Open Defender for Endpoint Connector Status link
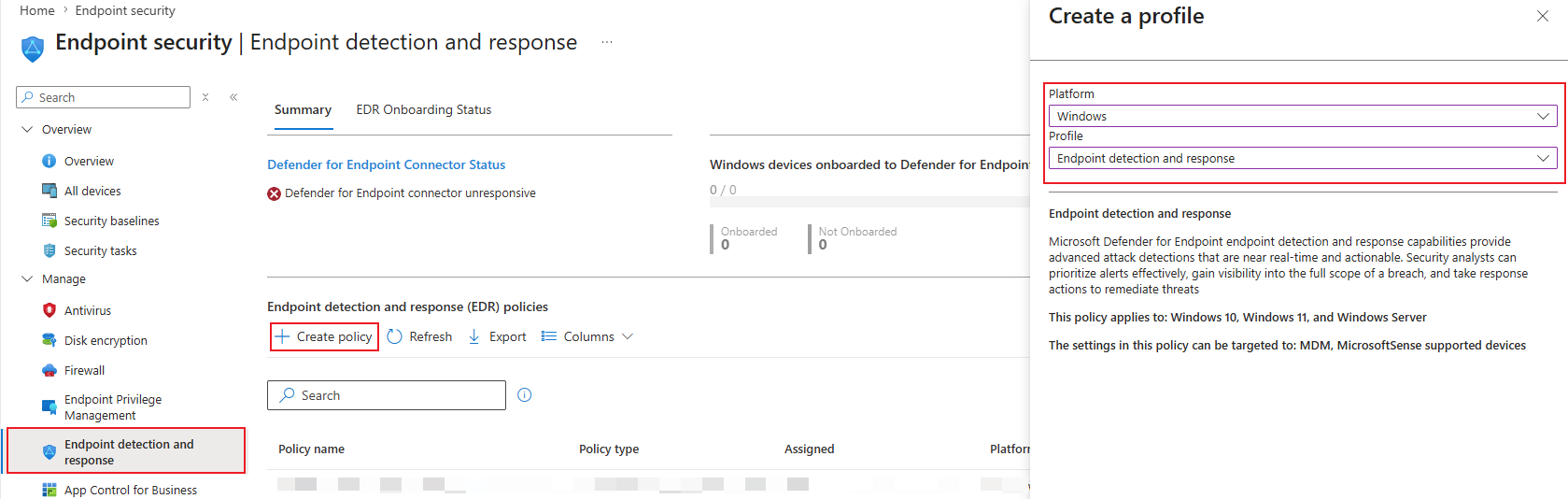The image size is (1568, 499). (x=386, y=164)
